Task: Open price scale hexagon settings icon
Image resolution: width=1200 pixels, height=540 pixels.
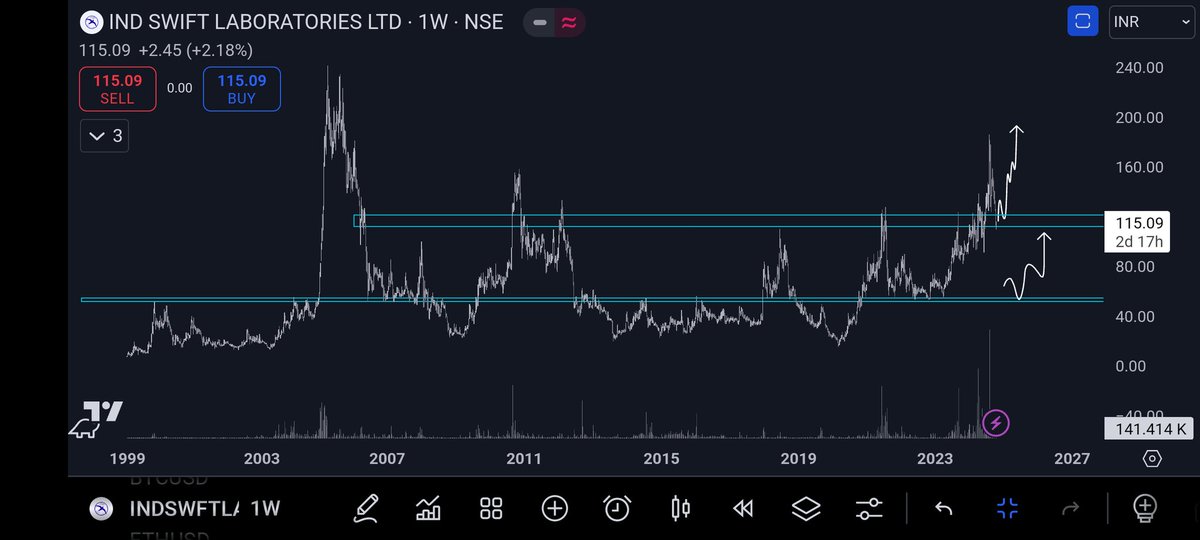Action: click(1152, 459)
